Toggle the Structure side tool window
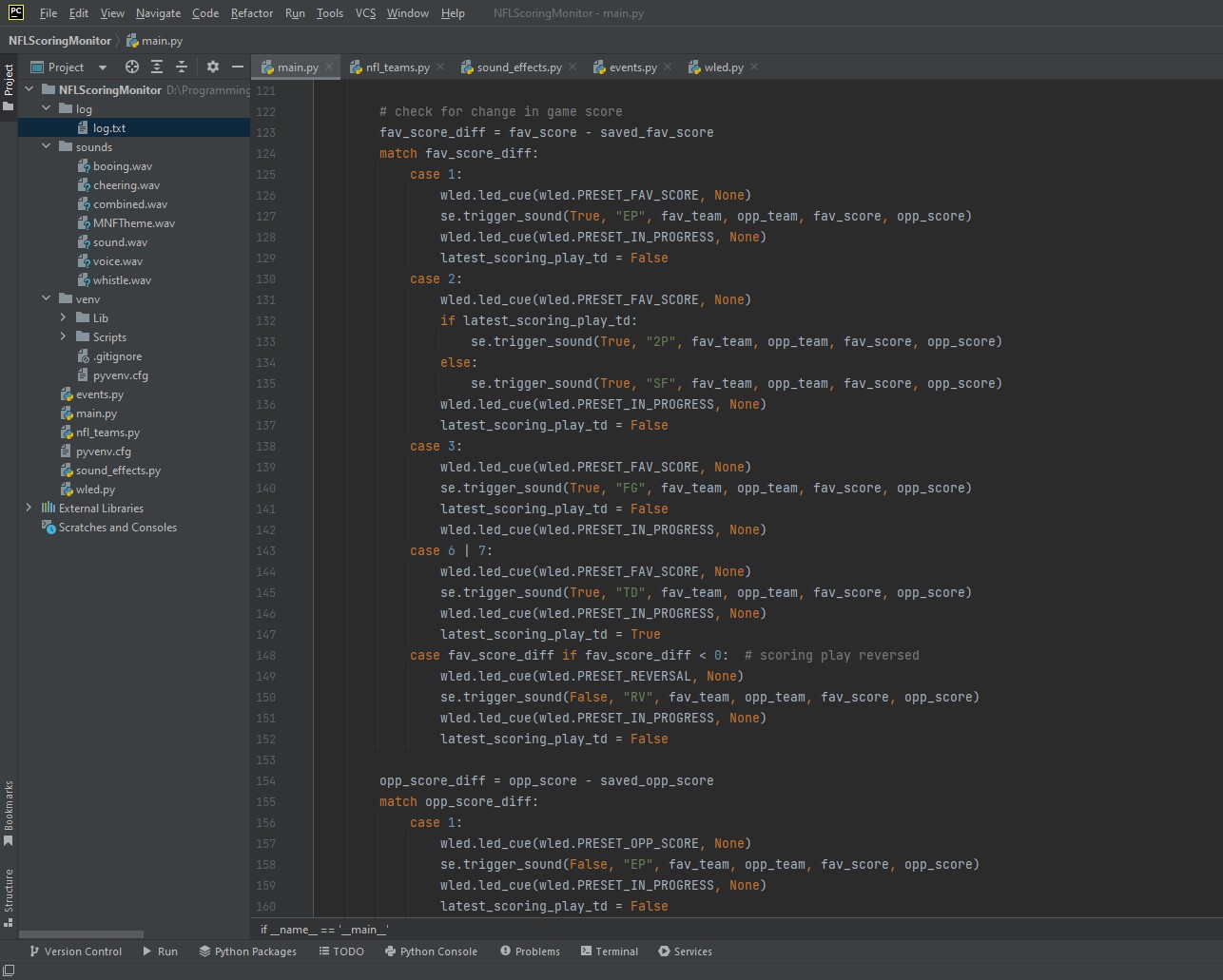 click(x=9, y=895)
